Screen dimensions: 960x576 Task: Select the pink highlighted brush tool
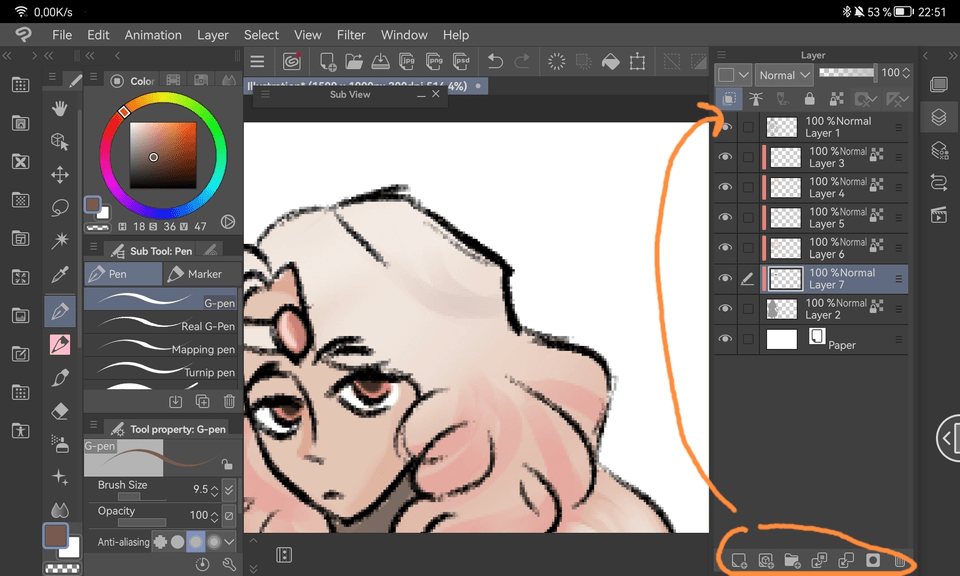[x=60, y=345]
